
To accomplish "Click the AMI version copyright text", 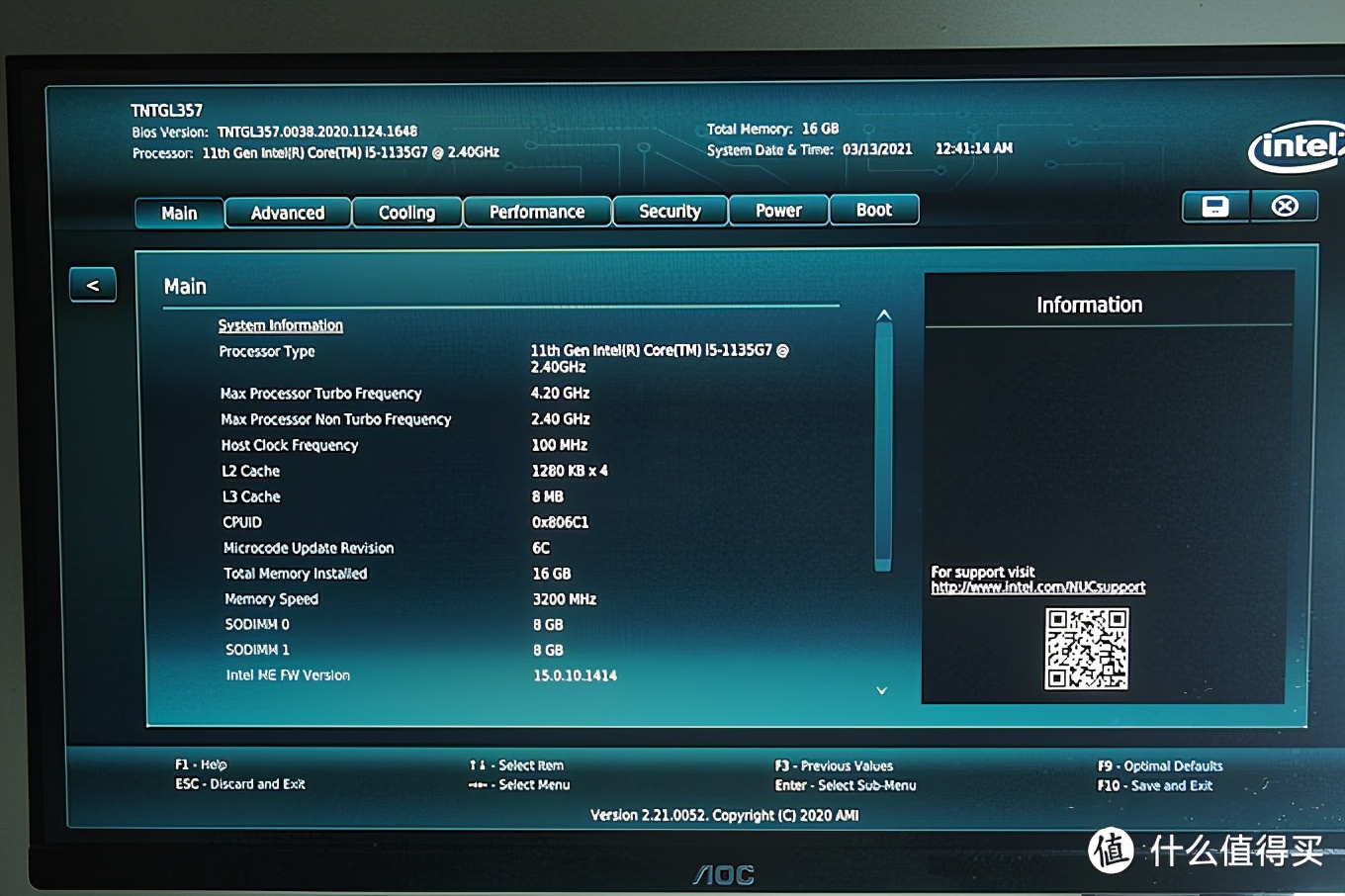I will point(725,815).
